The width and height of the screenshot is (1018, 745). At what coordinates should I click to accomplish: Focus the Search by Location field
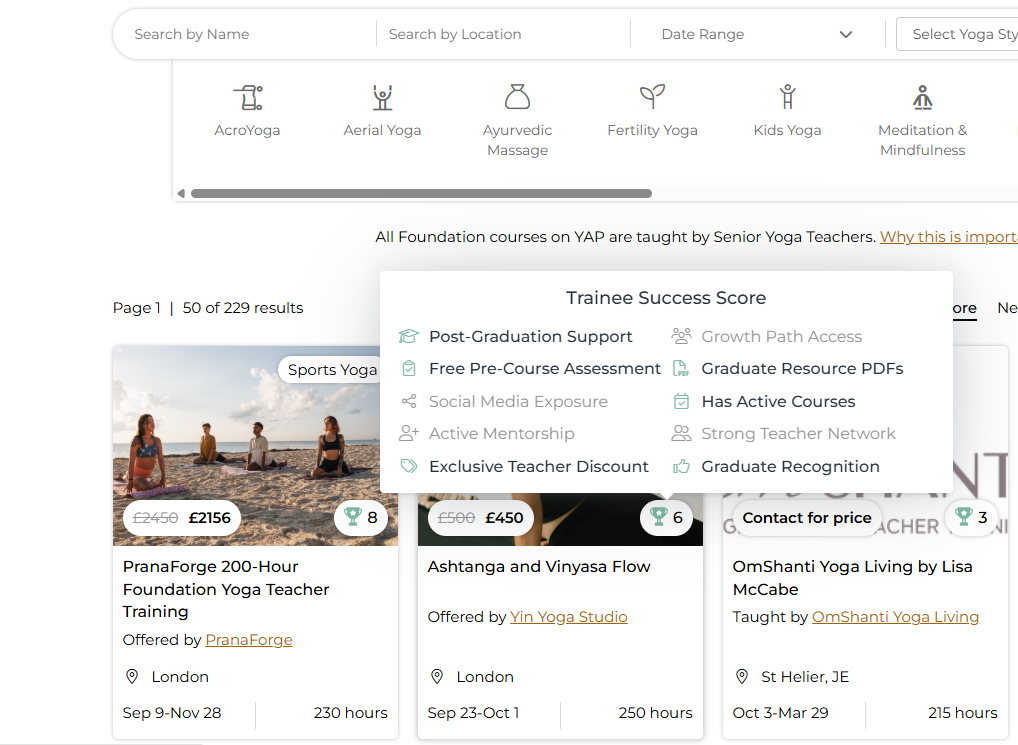503,34
